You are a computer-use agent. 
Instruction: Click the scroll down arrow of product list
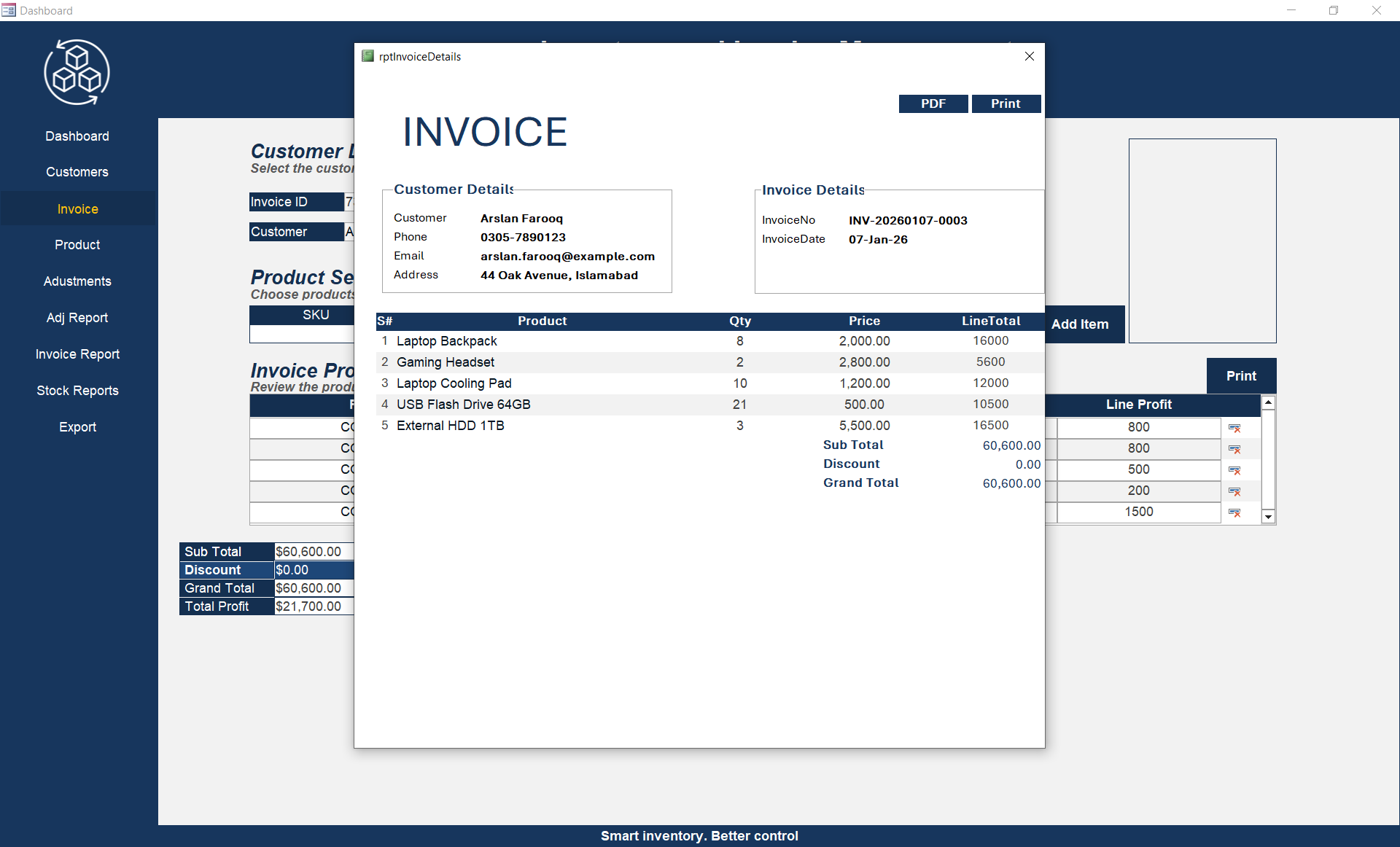1269,517
